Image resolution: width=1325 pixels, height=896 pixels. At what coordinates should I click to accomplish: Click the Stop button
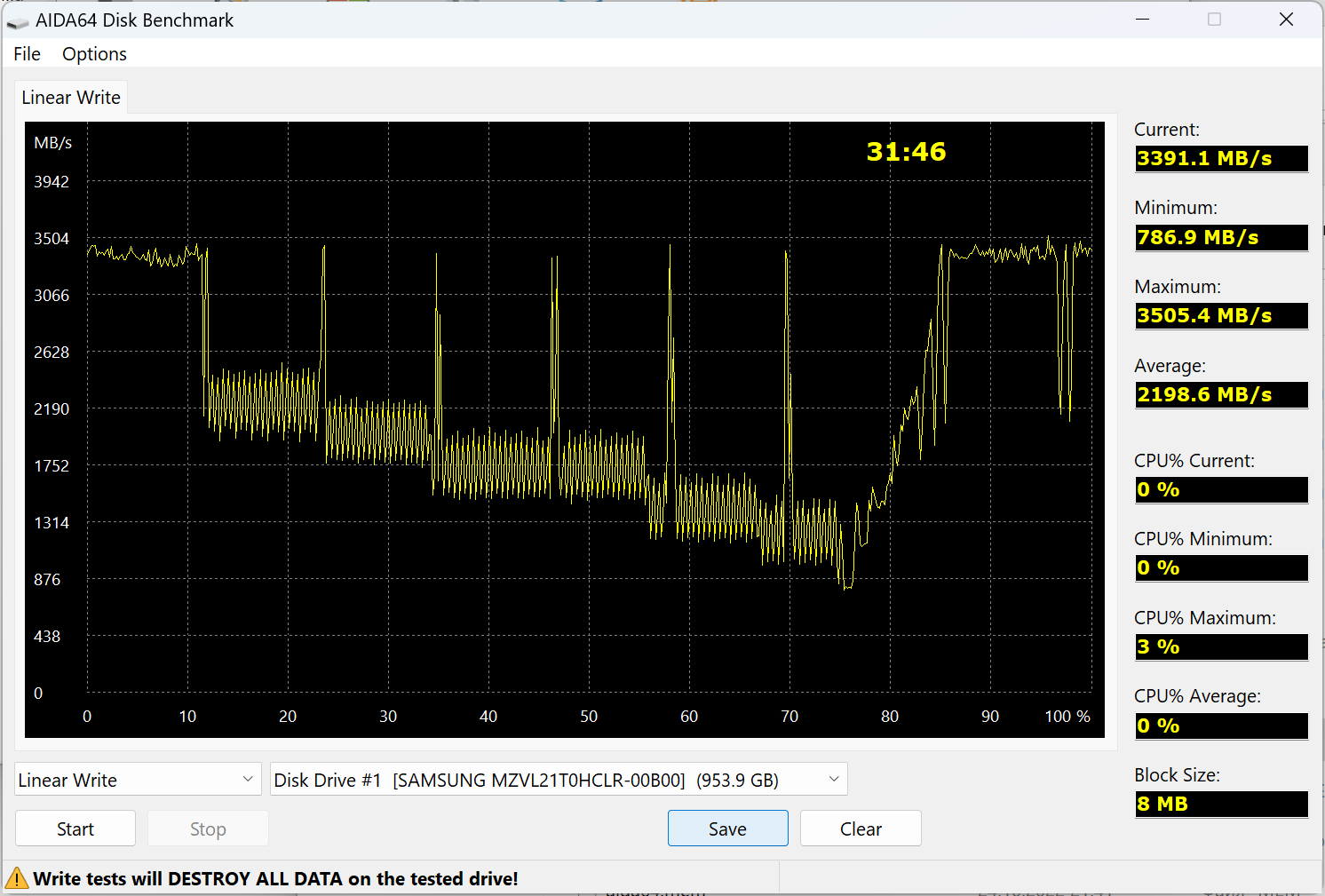coord(208,829)
